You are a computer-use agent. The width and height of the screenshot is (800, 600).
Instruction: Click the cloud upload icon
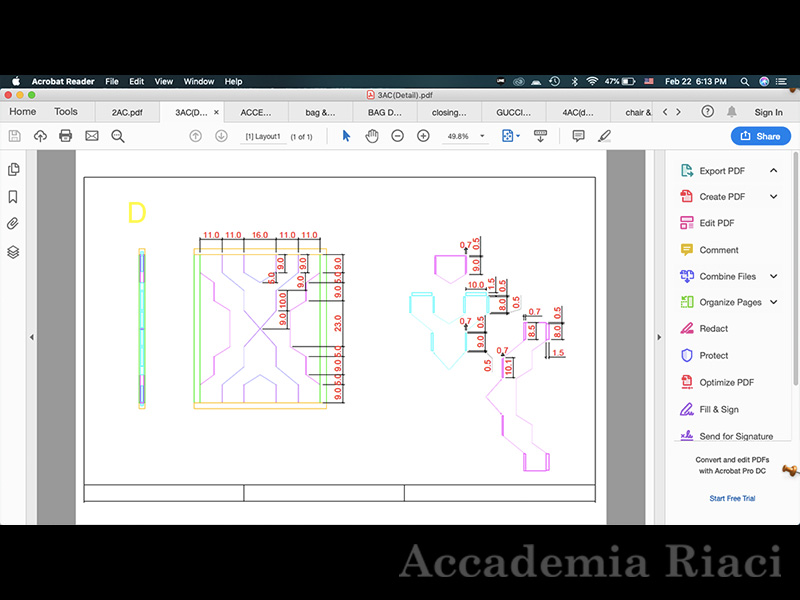(x=40, y=136)
